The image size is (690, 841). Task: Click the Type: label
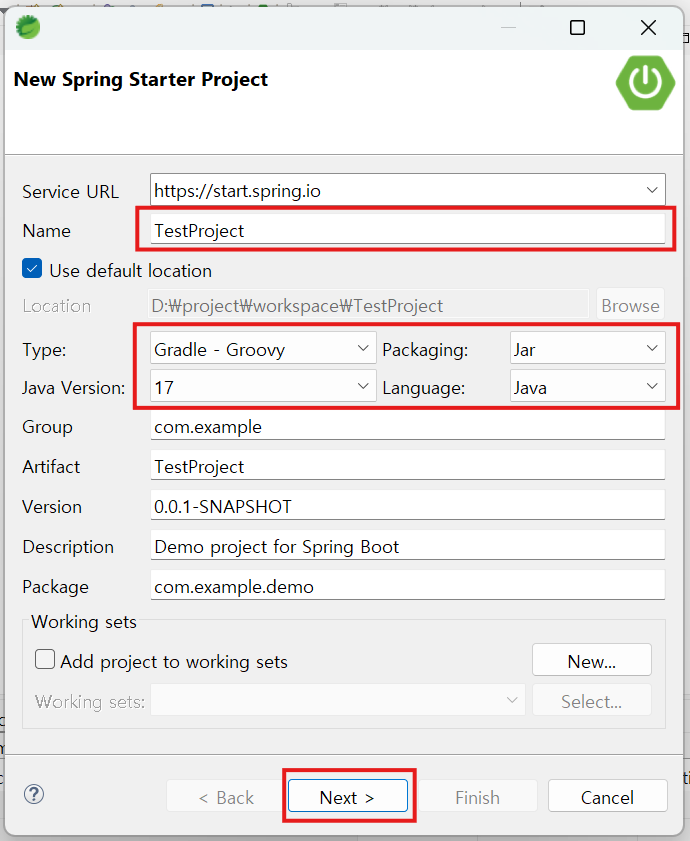pyautogui.click(x=44, y=350)
